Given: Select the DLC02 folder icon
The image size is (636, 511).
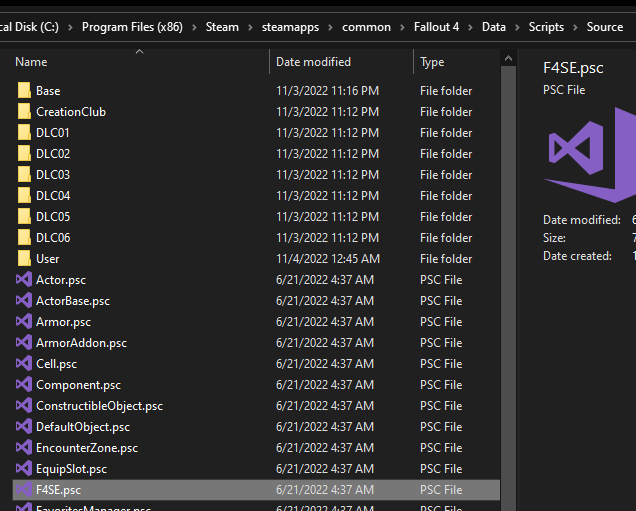Looking at the screenshot, I should click(x=24, y=154).
